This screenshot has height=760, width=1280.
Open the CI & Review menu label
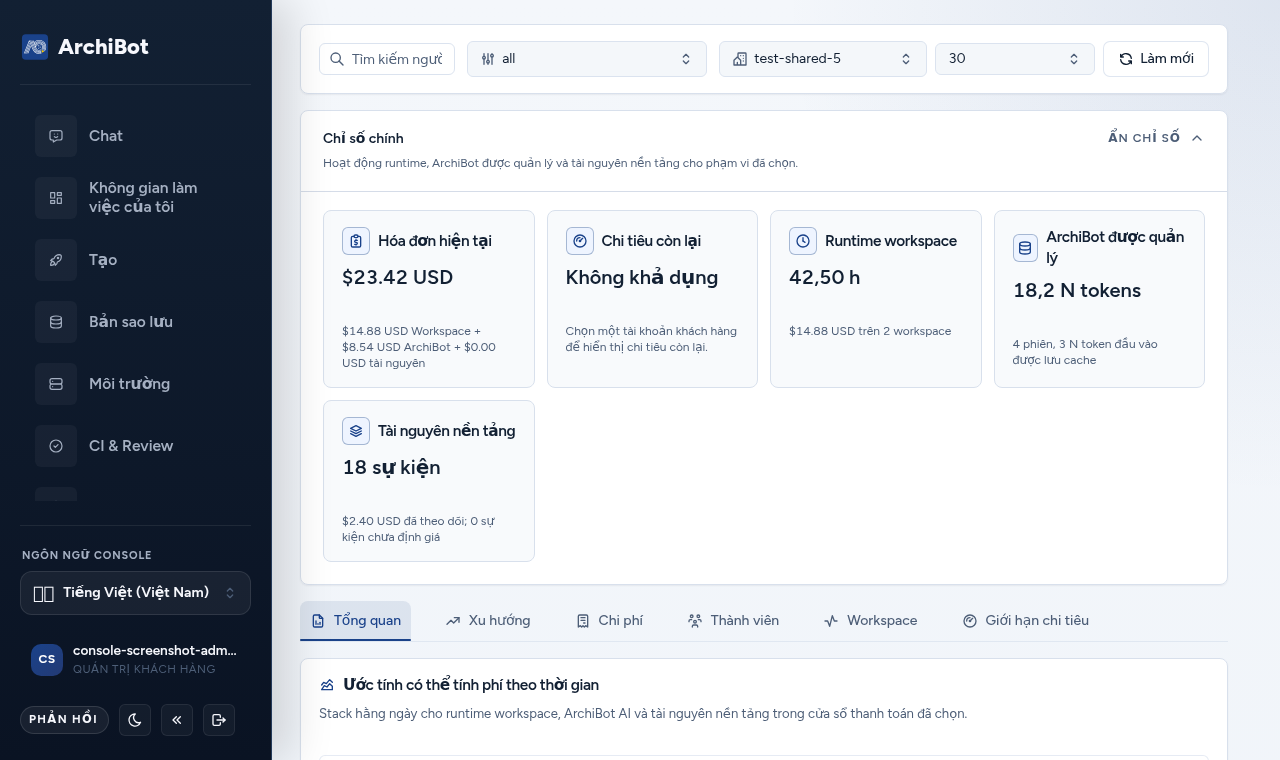point(131,446)
